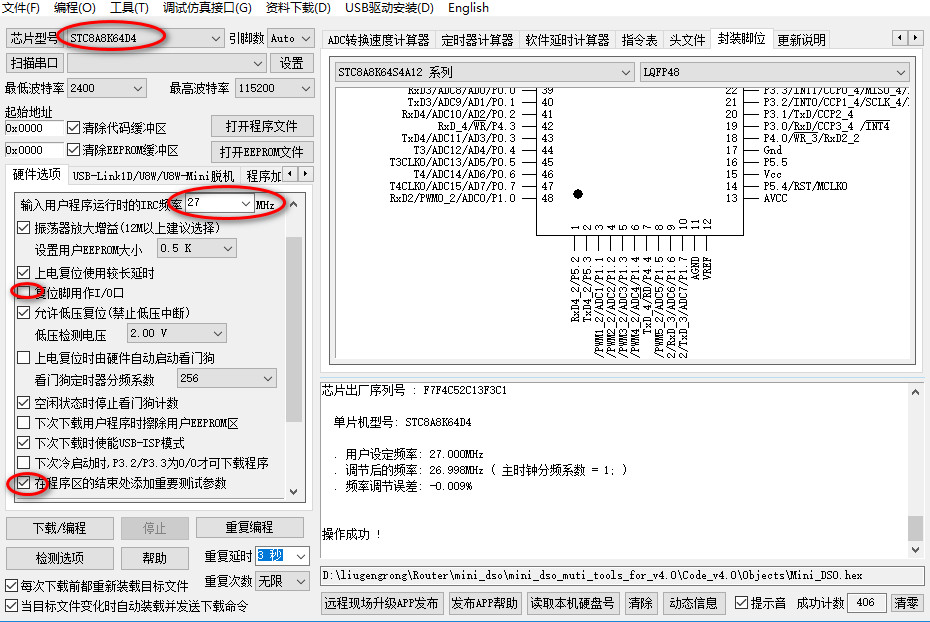The height and width of the screenshot is (622, 930).
Task: Switch to 更新说明 tab
Action: click(x=801, y=40)
